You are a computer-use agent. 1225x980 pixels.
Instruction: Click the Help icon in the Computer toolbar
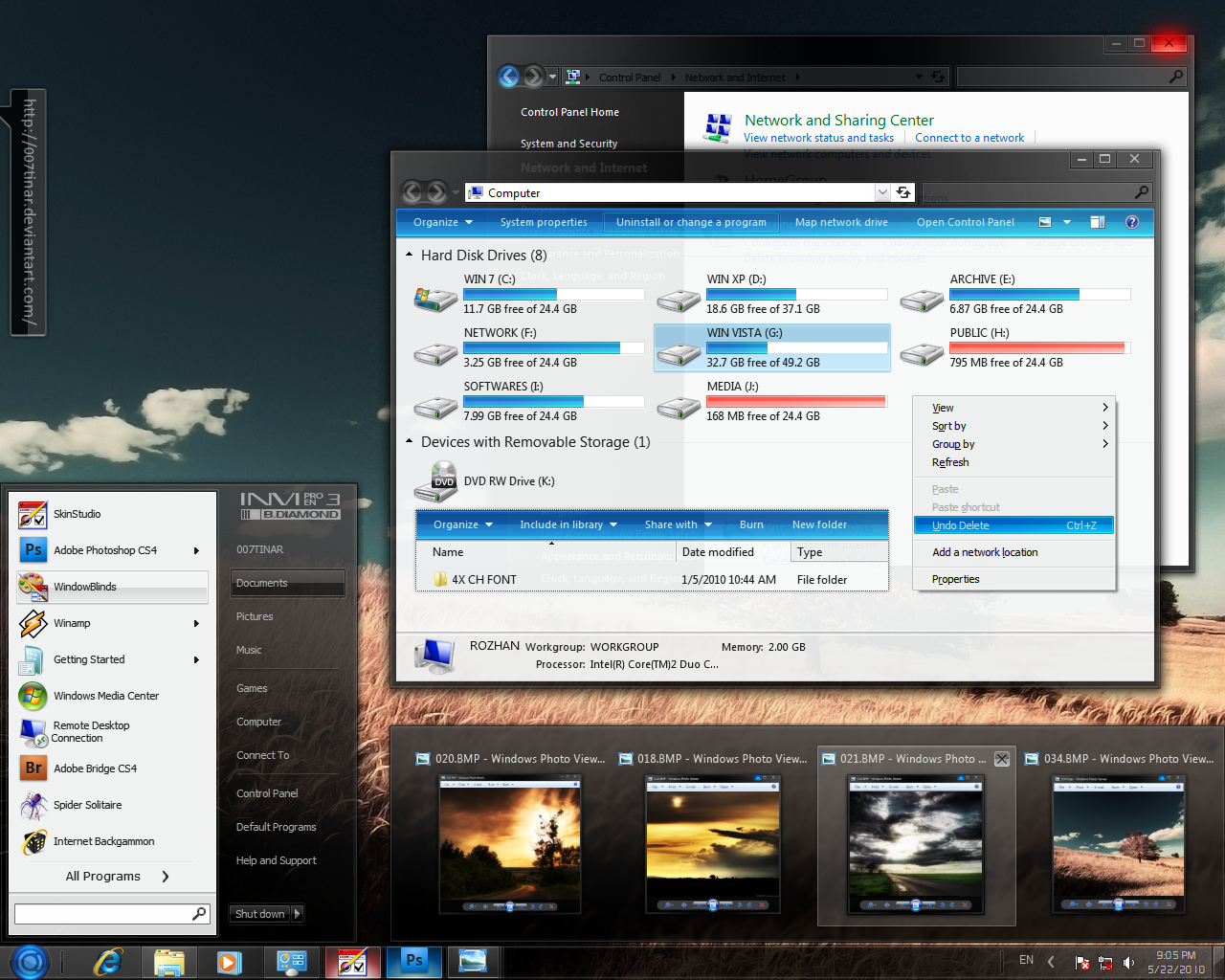tap(1132, 222)
